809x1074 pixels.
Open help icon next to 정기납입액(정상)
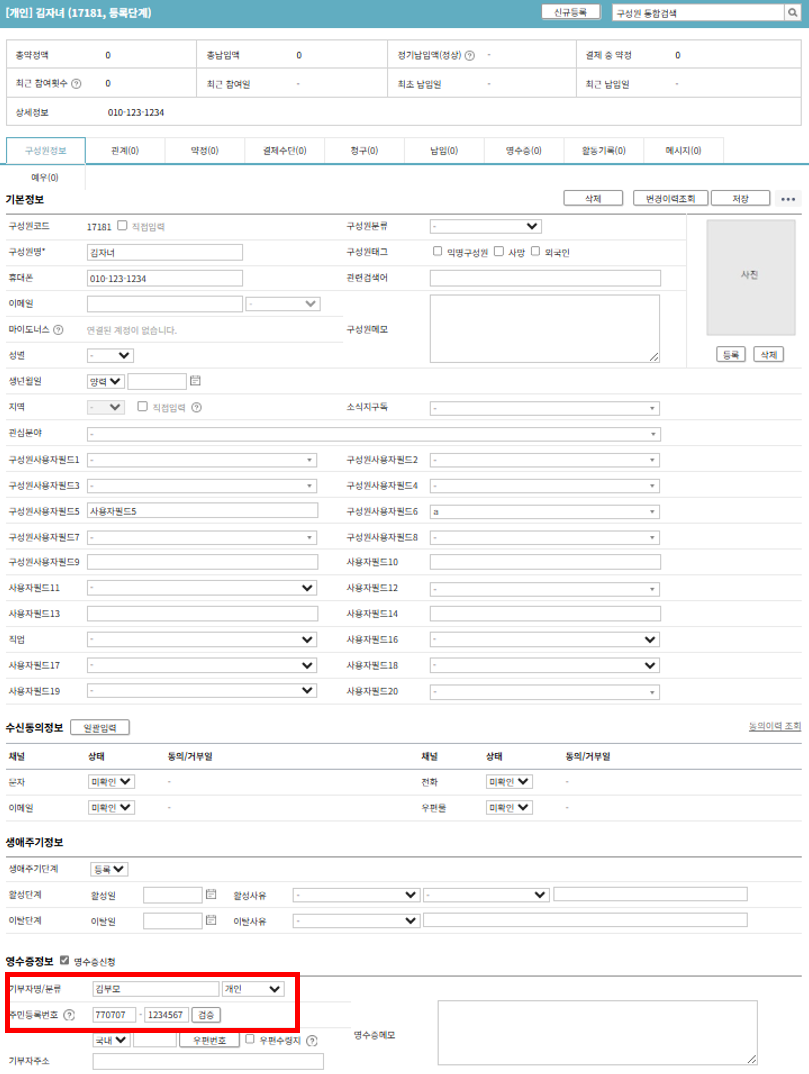tap(470, 55)
